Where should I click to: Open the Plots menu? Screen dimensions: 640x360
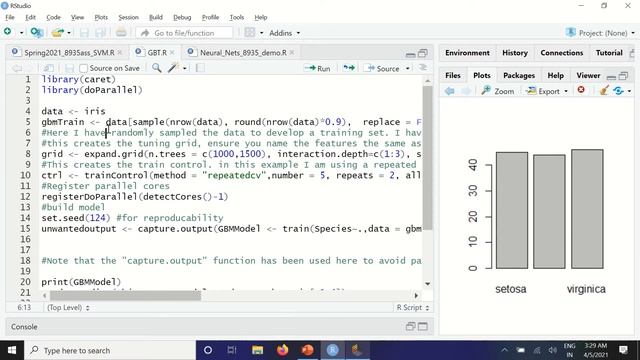click(x=101, y=17)
